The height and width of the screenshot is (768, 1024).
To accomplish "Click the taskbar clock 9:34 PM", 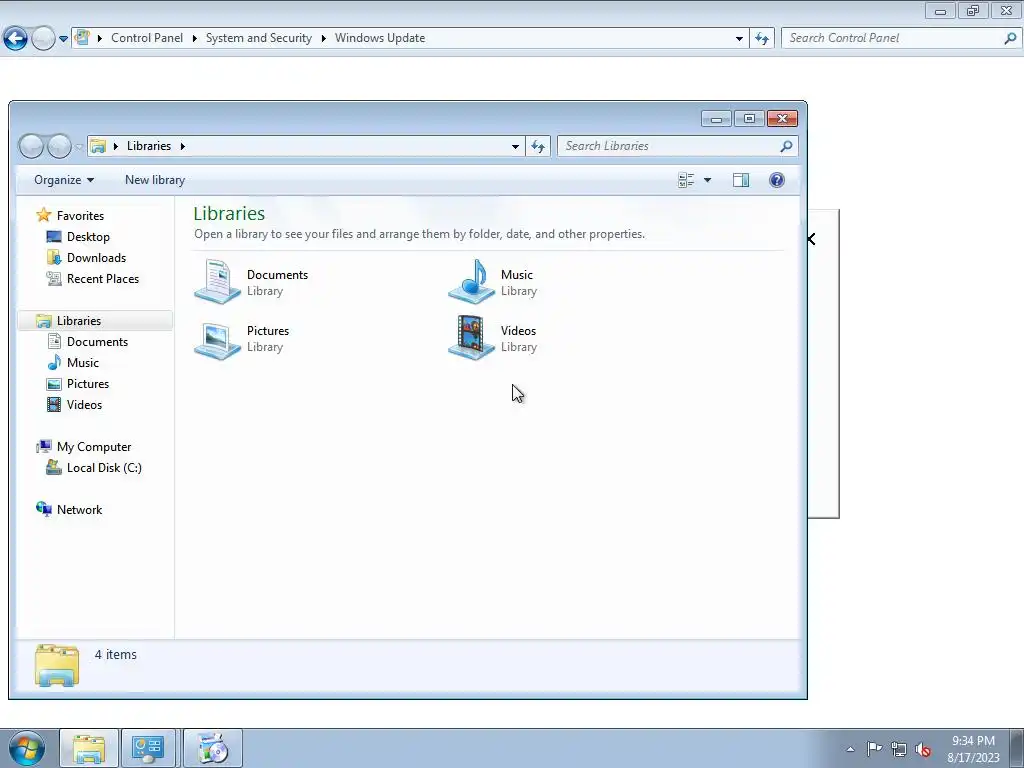I will [973, 741].
